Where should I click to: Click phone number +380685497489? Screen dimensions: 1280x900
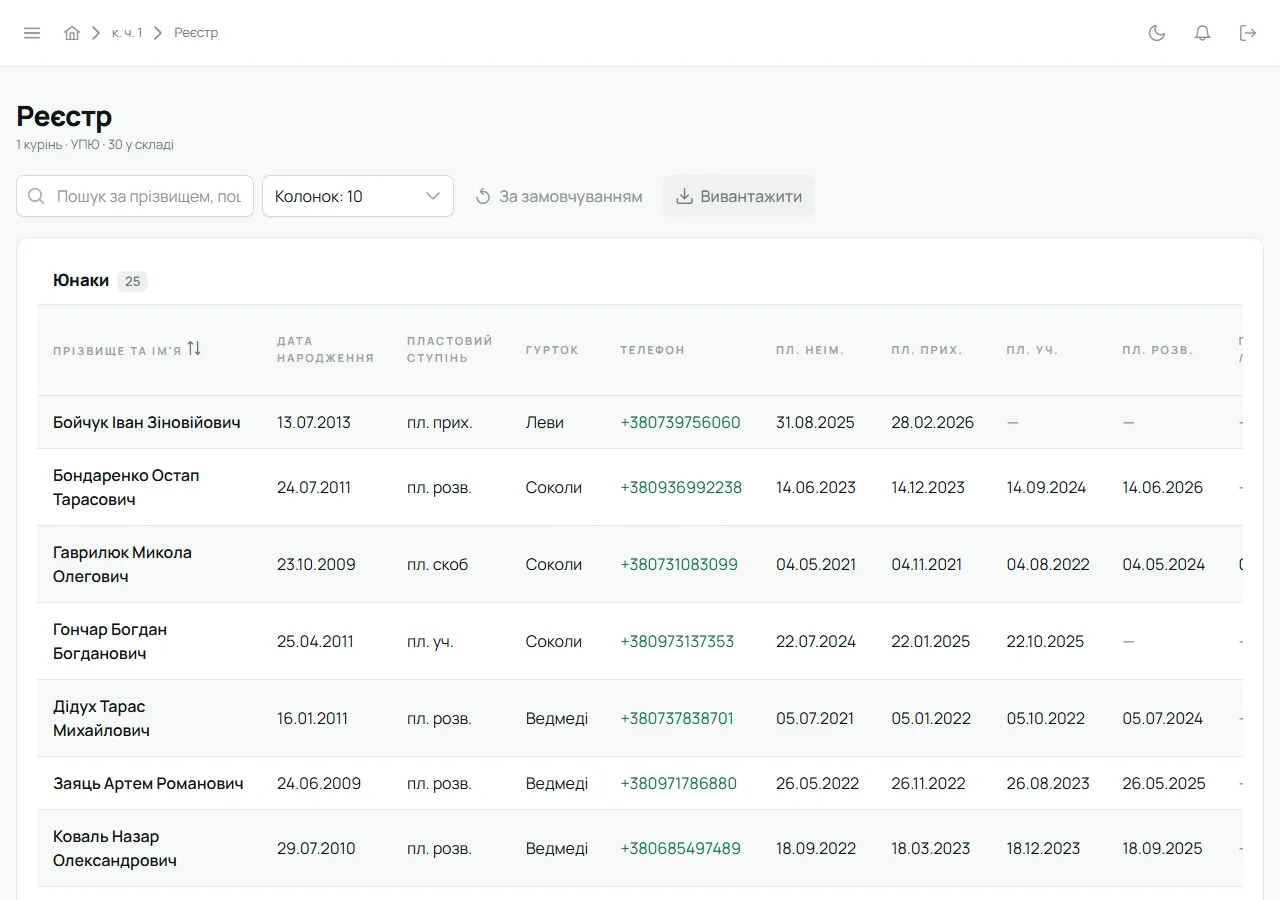pos(680,848)
